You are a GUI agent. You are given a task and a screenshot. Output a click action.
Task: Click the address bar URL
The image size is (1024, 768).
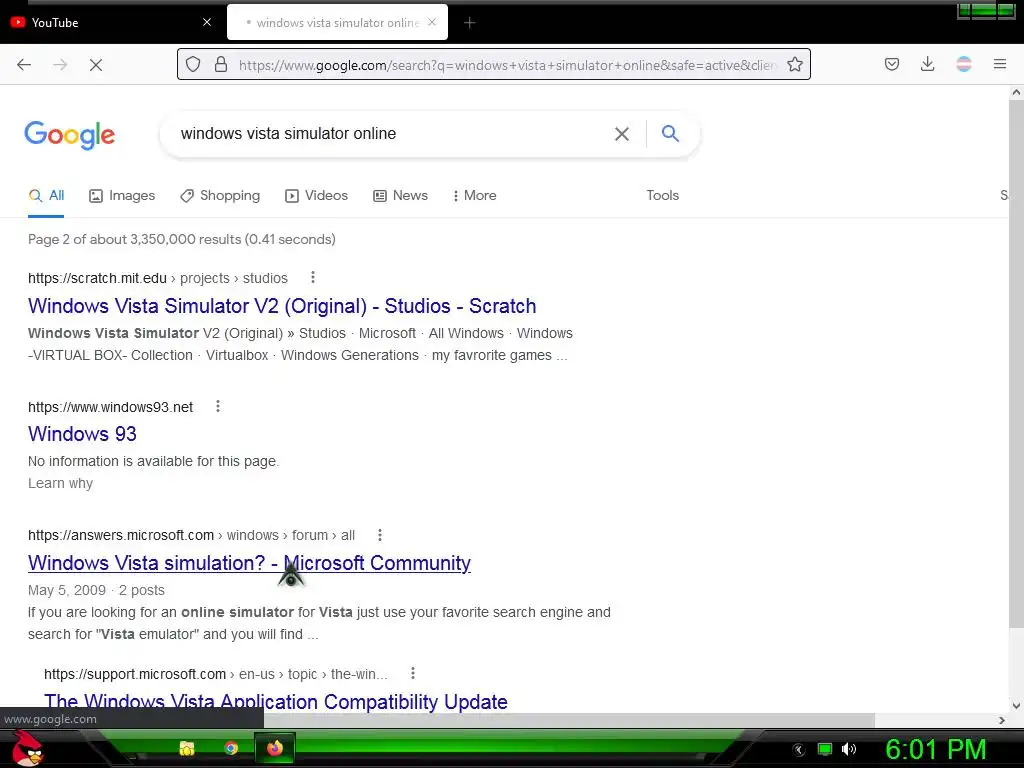[x=507, y=65]
